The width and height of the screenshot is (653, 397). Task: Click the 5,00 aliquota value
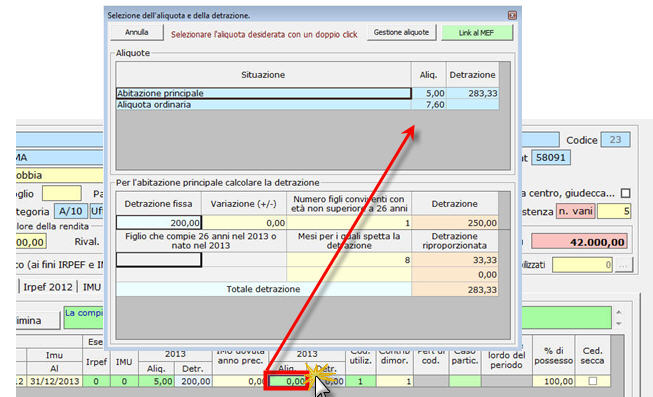pyautogui.click(x=429, y=93)
